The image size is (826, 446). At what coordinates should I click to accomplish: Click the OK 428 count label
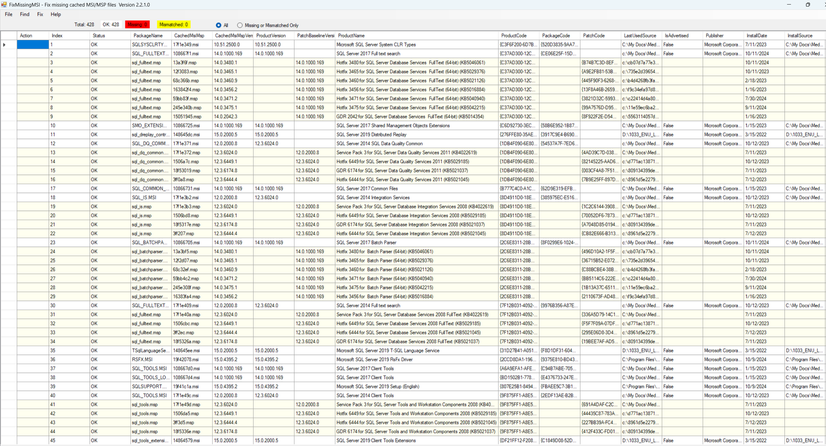[111, 24]
